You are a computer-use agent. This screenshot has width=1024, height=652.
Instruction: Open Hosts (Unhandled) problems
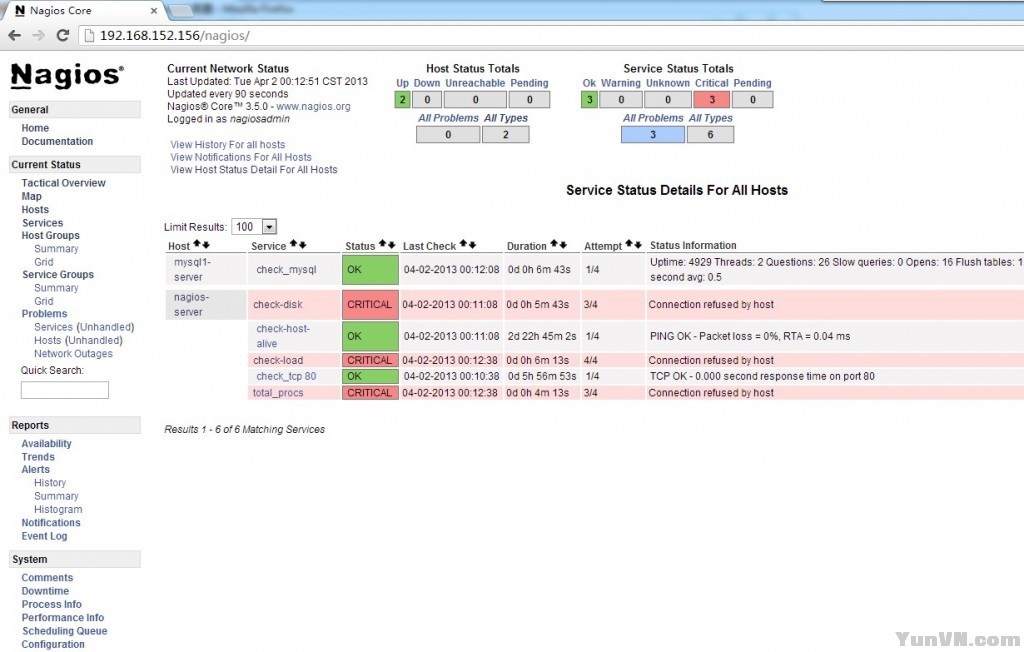78,340
